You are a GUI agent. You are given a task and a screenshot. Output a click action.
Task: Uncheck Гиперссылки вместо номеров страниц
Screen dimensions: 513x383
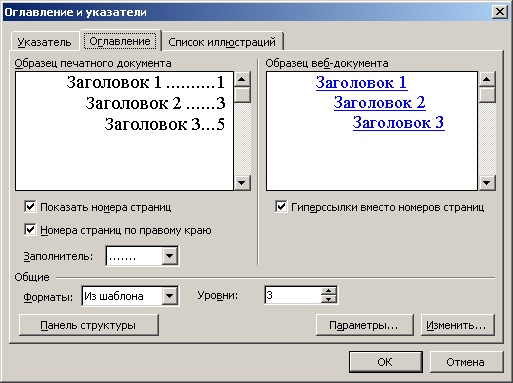click(281, 207)
